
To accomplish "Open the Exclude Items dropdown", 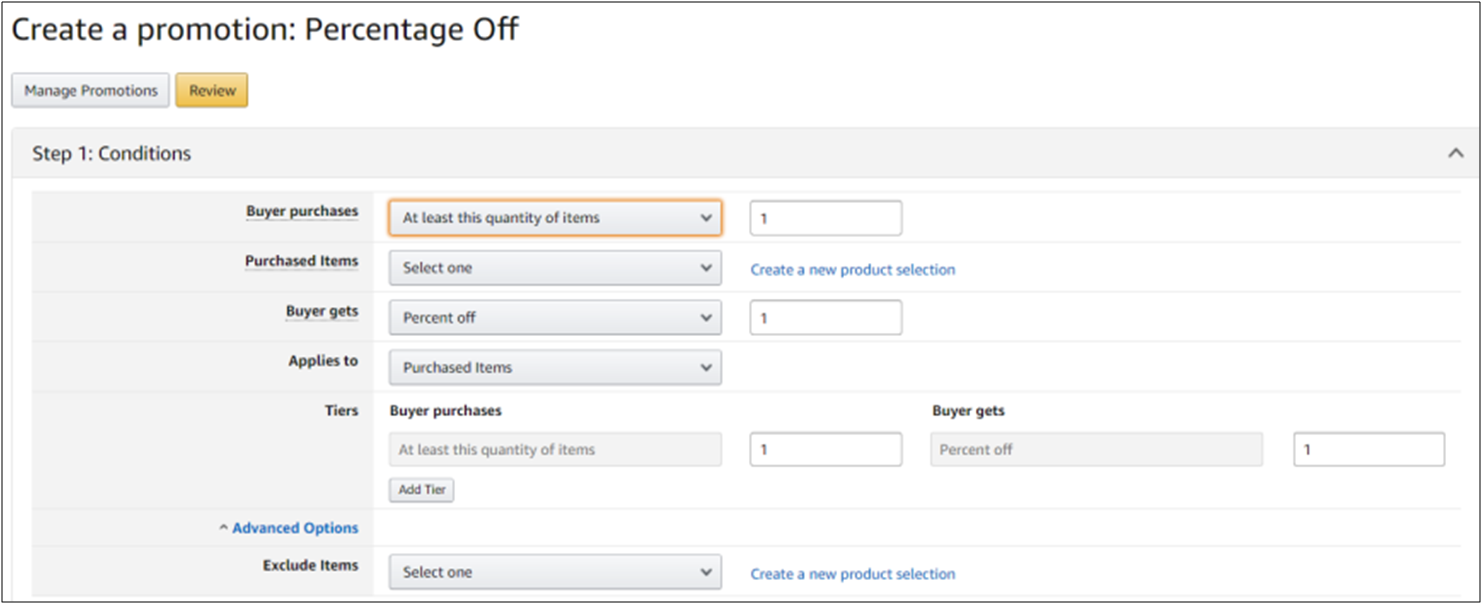I will [x=555, y=573].
